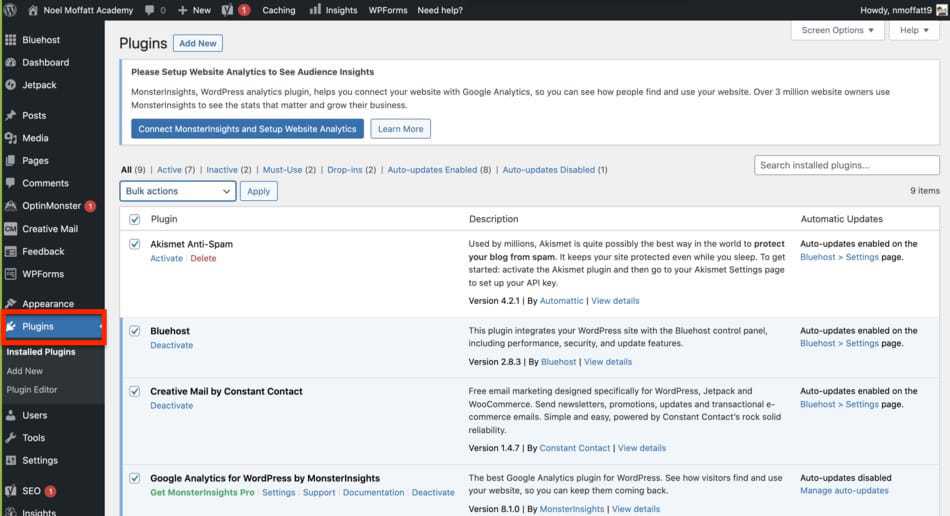Open the New content menu in admin bar
Viewport: 950px width, 516px height.
[194, 10]
